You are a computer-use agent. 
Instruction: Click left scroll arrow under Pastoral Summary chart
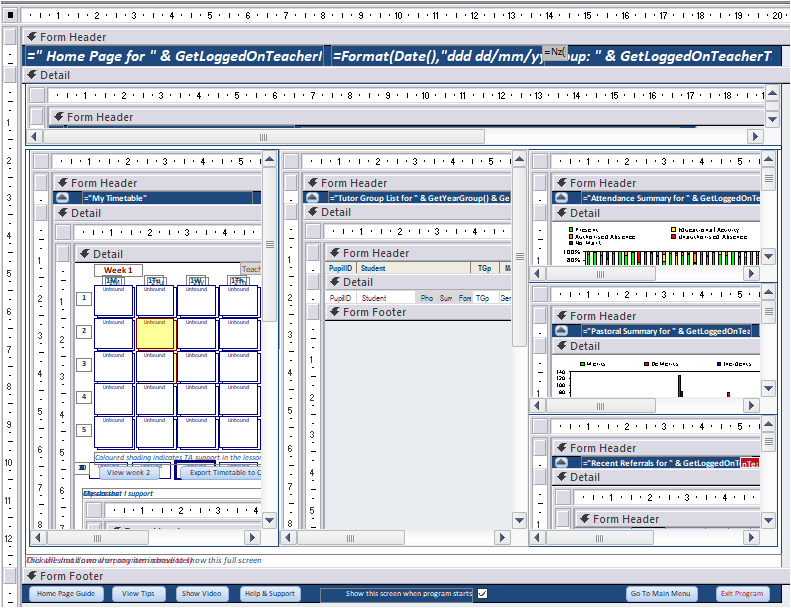pos(537,406)
